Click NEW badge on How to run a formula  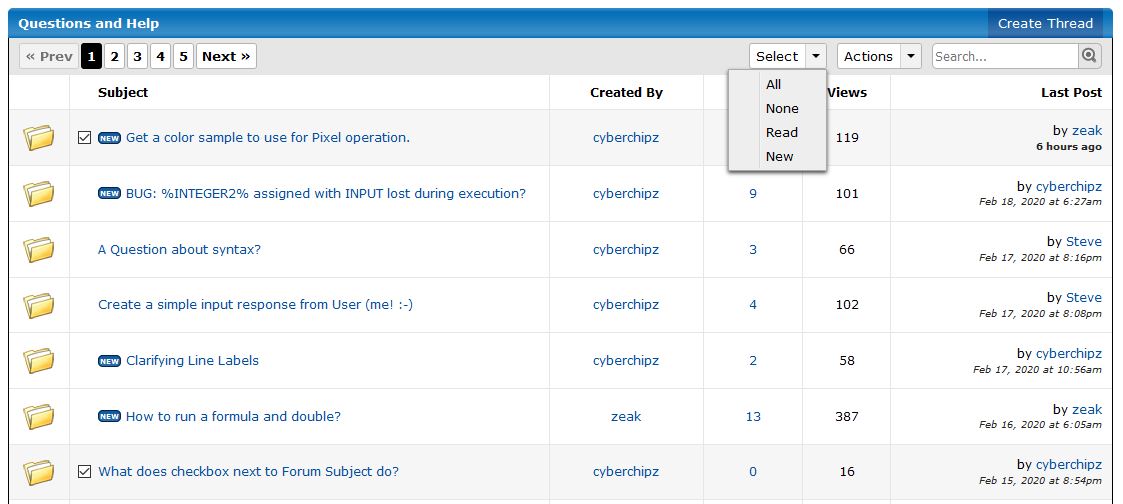109,417
